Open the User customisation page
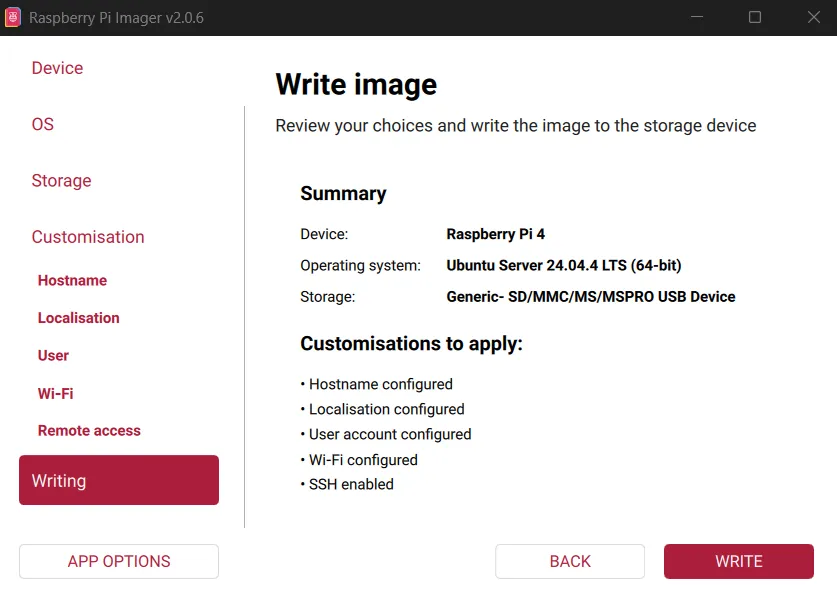837x595 pixels. pos(53,356)
